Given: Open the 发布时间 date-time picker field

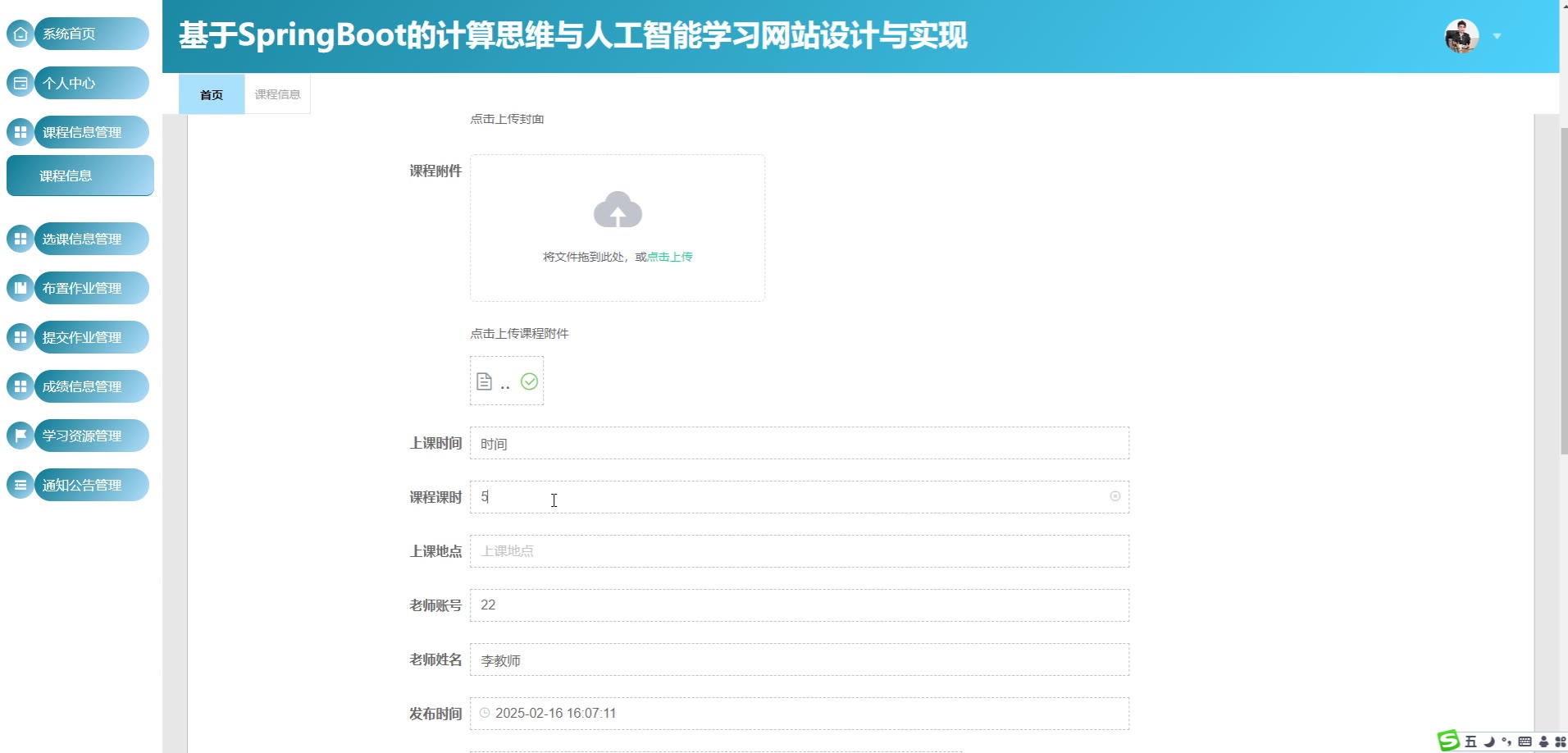Looking at the screenshot, I should (x=800, y=714).
